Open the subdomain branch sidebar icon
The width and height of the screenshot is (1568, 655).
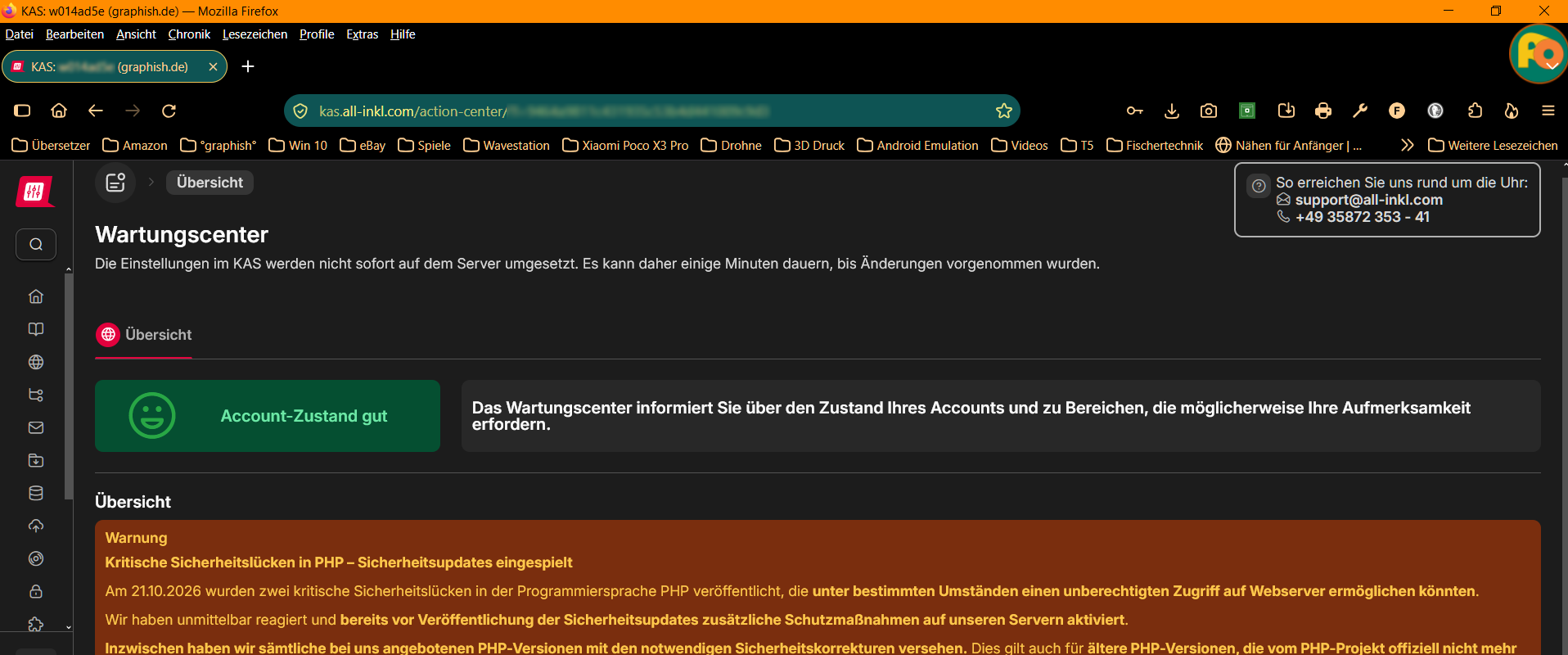[36, 395]
